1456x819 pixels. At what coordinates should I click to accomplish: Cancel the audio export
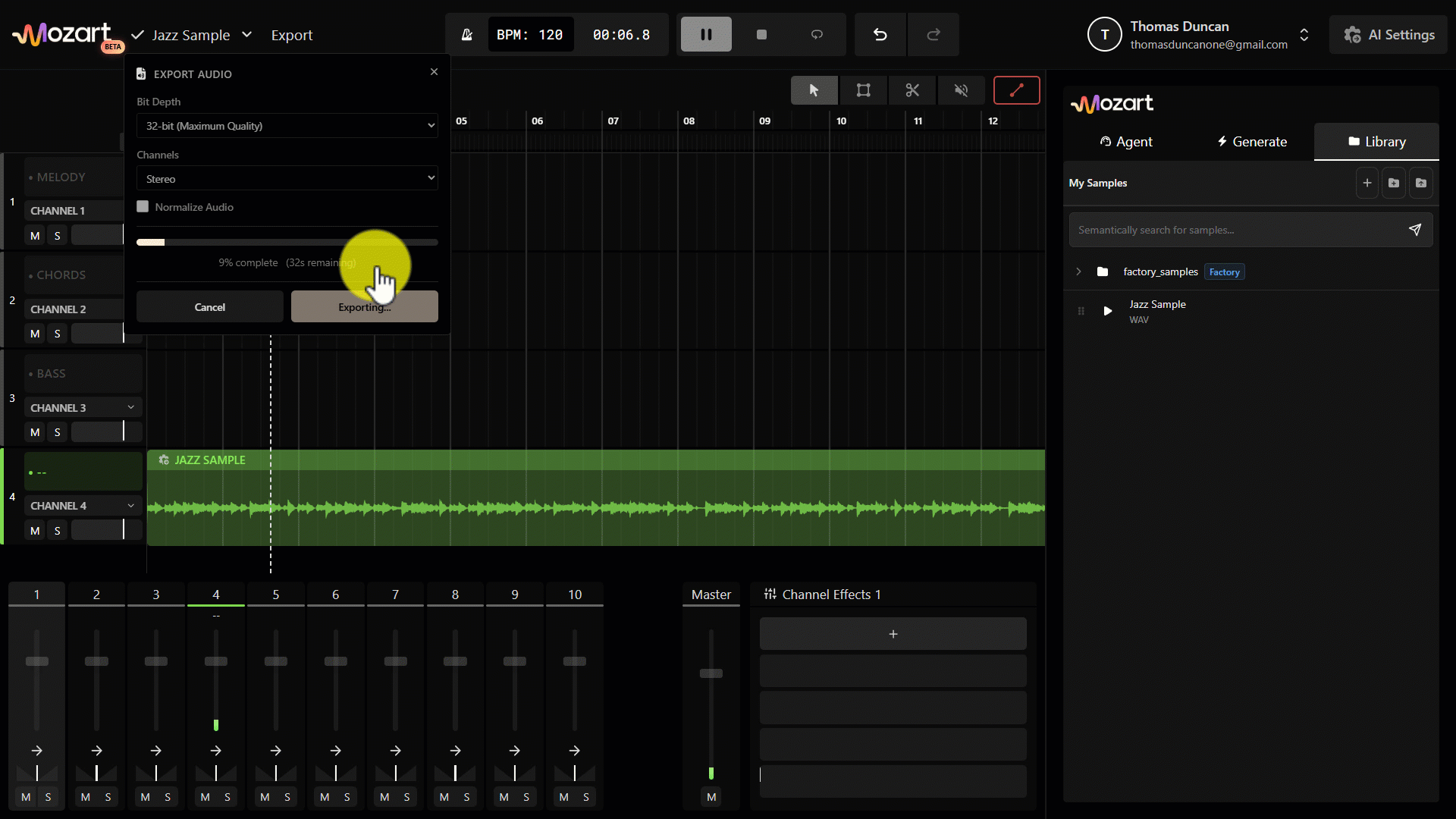point(209,307)
